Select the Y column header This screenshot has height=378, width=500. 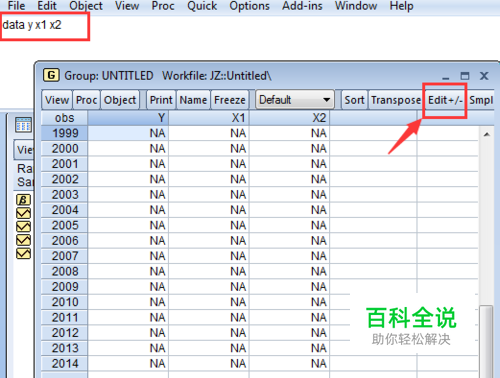tap(128, 118)
